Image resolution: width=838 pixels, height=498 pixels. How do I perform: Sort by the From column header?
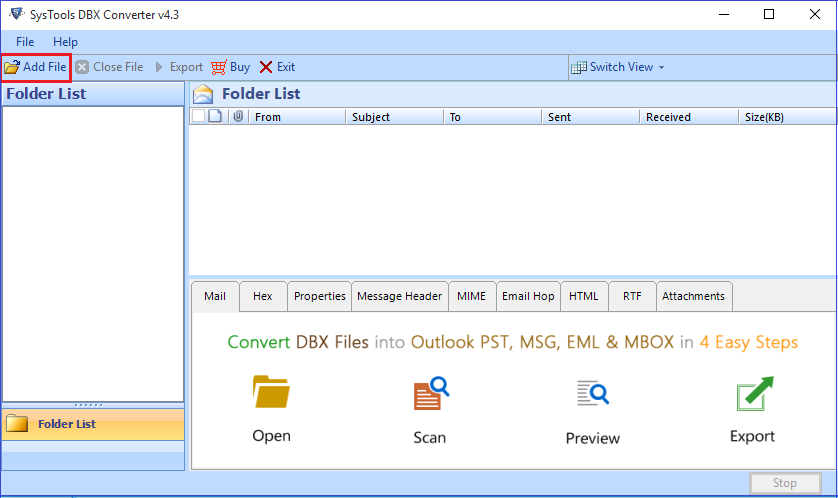coord(297,117)
